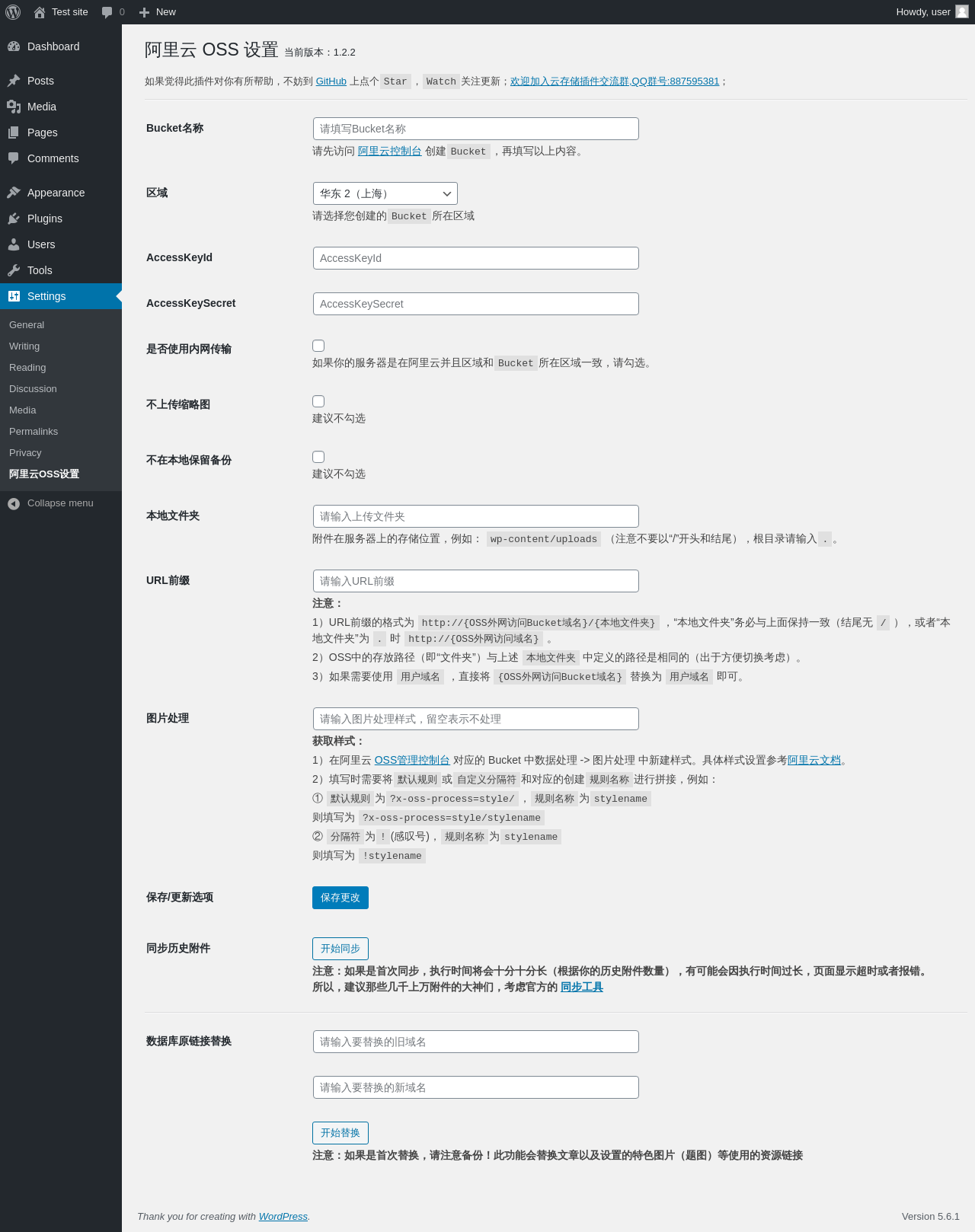Click the WordPress logo icon
Screen dimensions: 975x1232
coord(13,12)
